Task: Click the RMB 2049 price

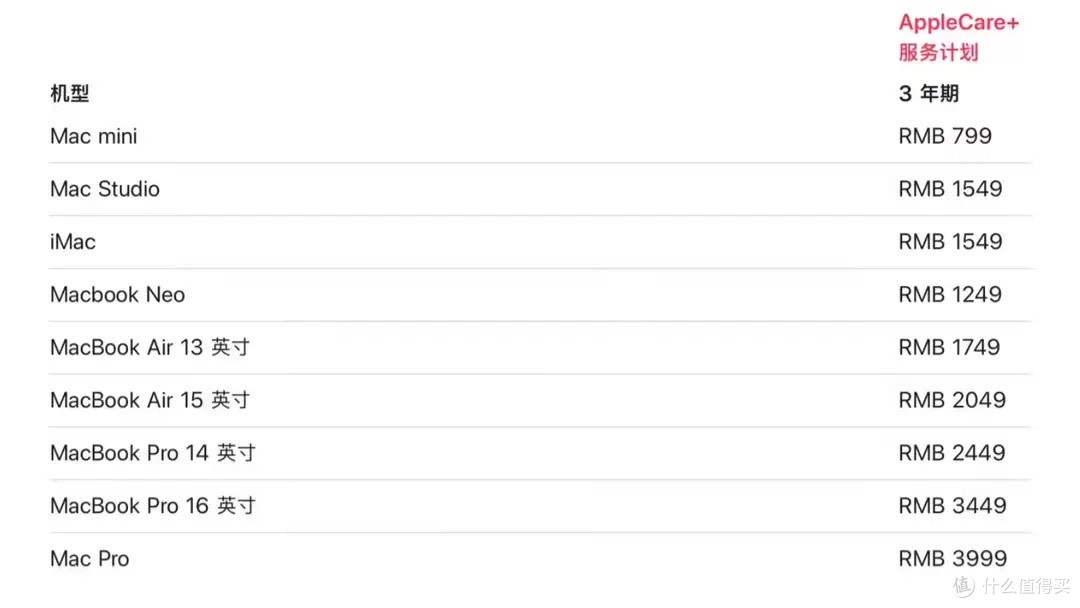Action: pyautogui.click(x=952, y=400)
